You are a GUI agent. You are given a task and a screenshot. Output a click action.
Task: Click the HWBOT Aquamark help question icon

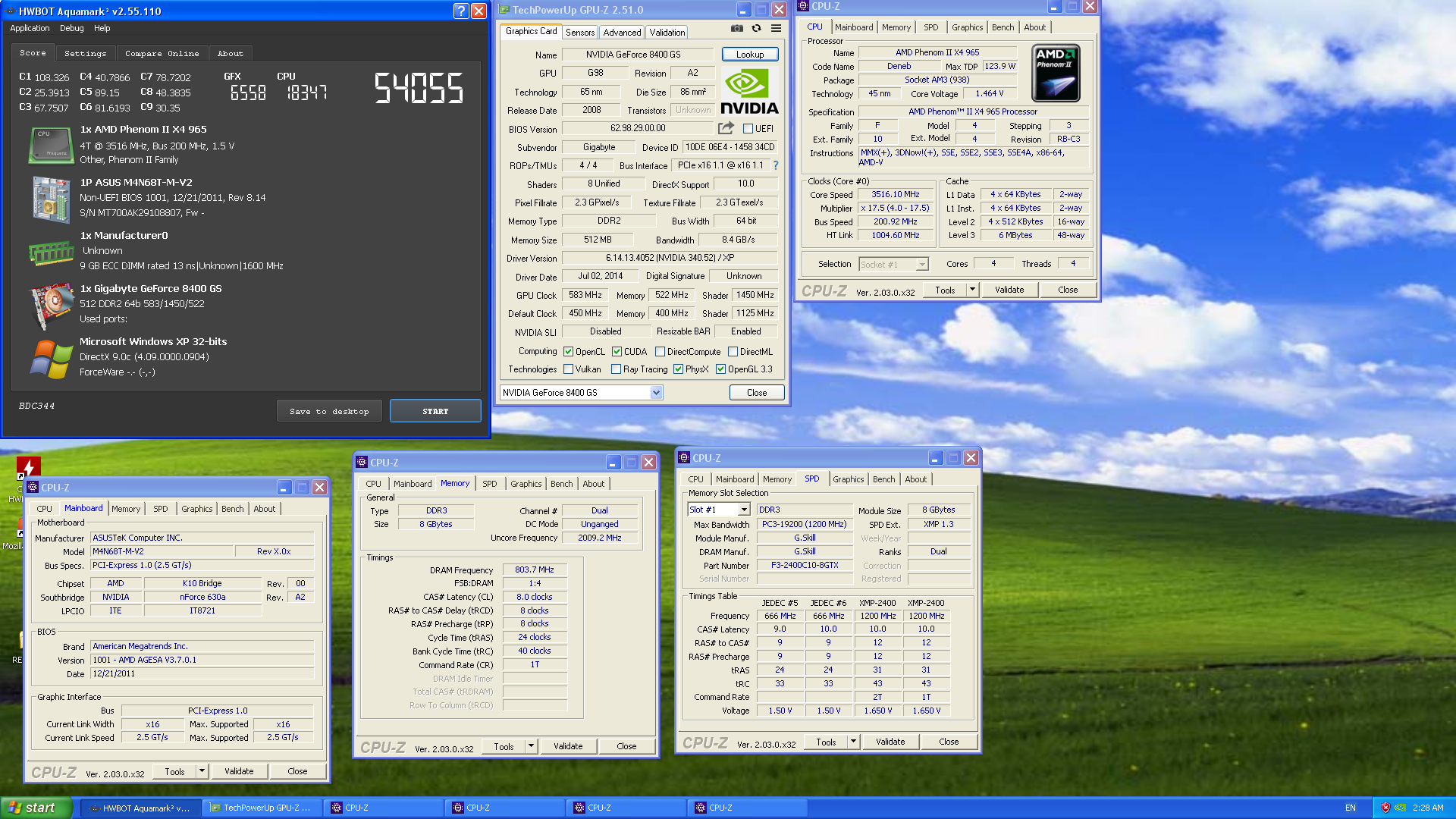pyautogui.click(x=461, y=11)
